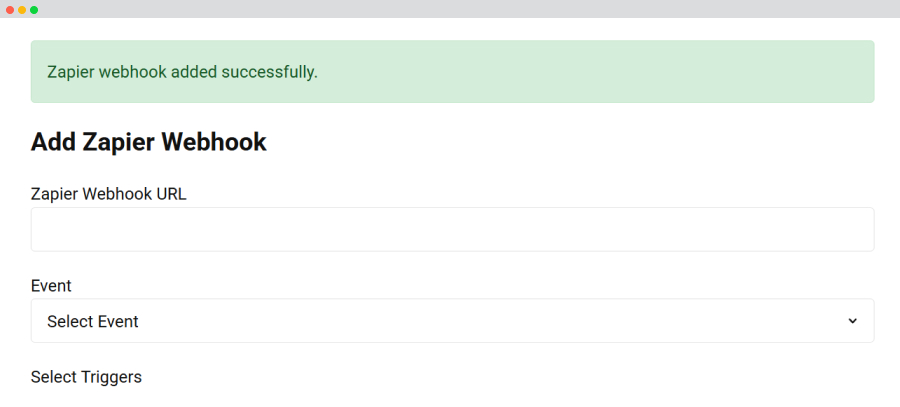Click the 'Select Triggers' label
900x407 pixels.
(86, 377)
